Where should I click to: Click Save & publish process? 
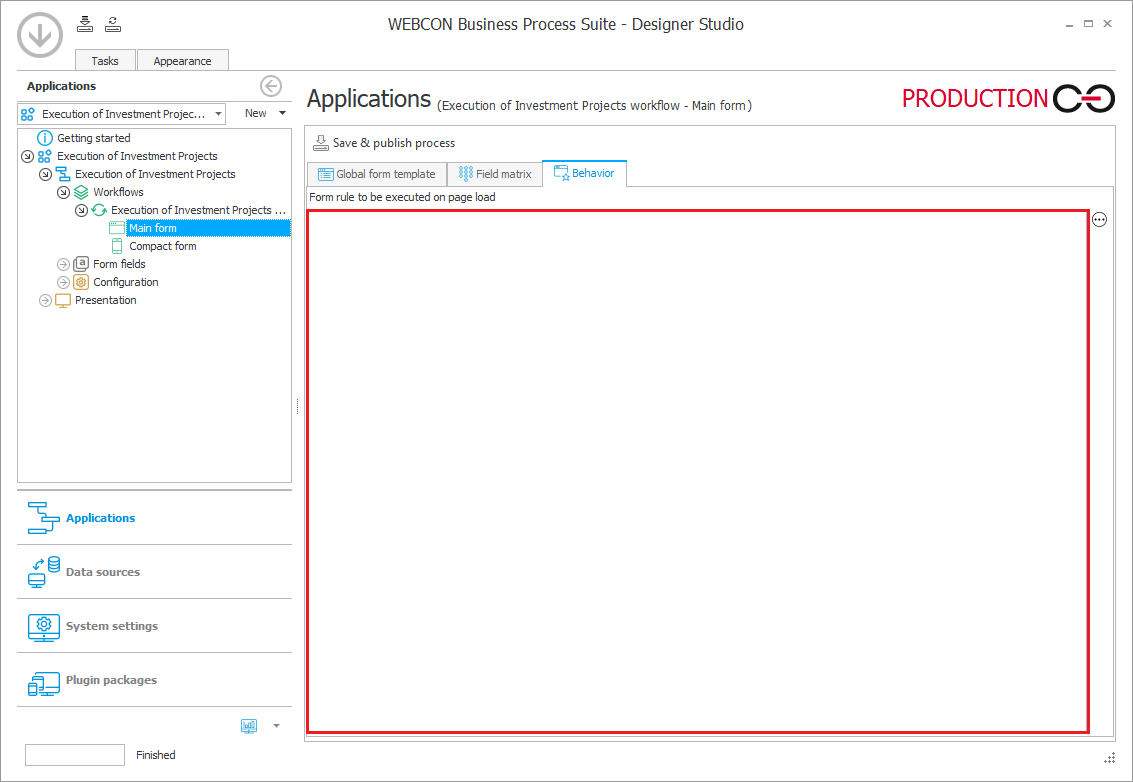pyautogui.click(x=384, y=143)
